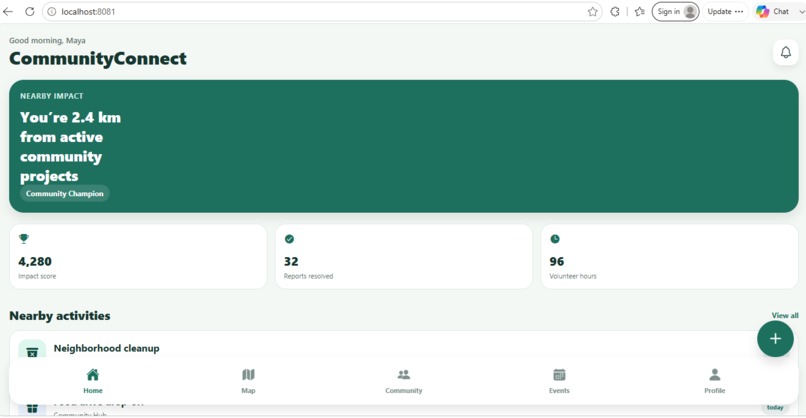This screenshot has height=418, width=806.
Task: Open the Profile tab
Action: click(715, 381)
